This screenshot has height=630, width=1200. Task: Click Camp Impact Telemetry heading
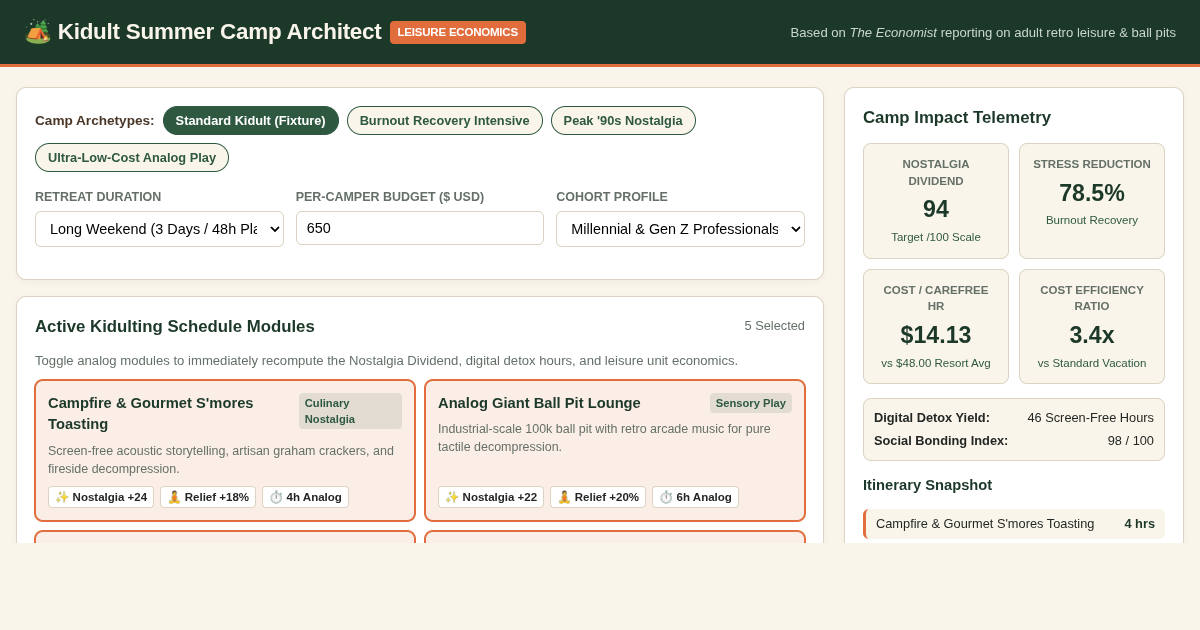pyautogui.click(x=957, y=118)
